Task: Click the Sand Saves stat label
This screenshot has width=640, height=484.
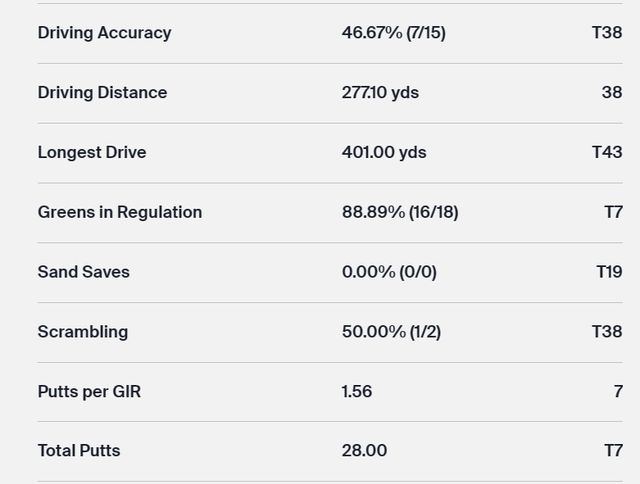Action: point(83,272)
